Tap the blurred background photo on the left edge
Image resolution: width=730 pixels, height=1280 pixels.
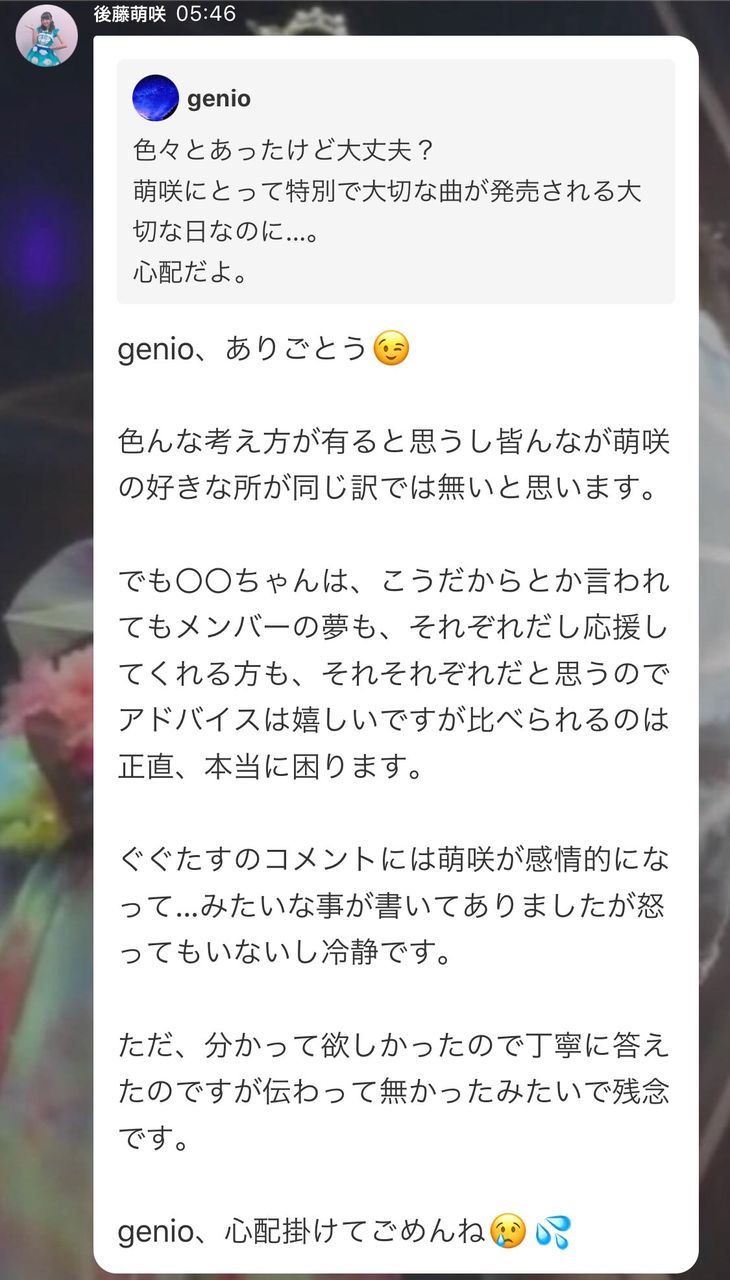[46, 700]
